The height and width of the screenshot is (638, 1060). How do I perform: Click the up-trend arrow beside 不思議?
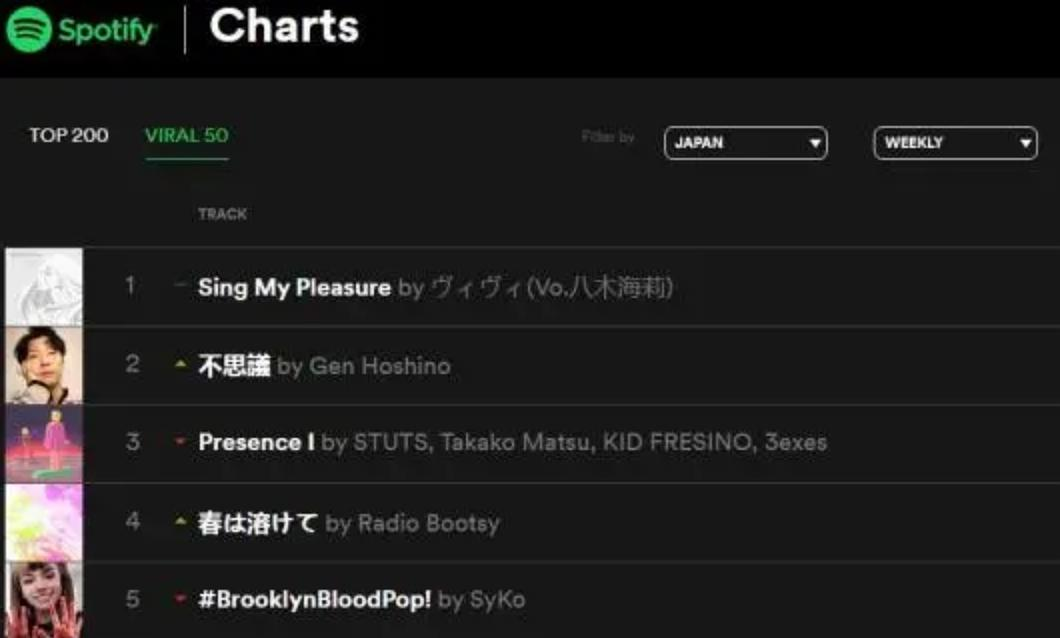coord(180,365)
